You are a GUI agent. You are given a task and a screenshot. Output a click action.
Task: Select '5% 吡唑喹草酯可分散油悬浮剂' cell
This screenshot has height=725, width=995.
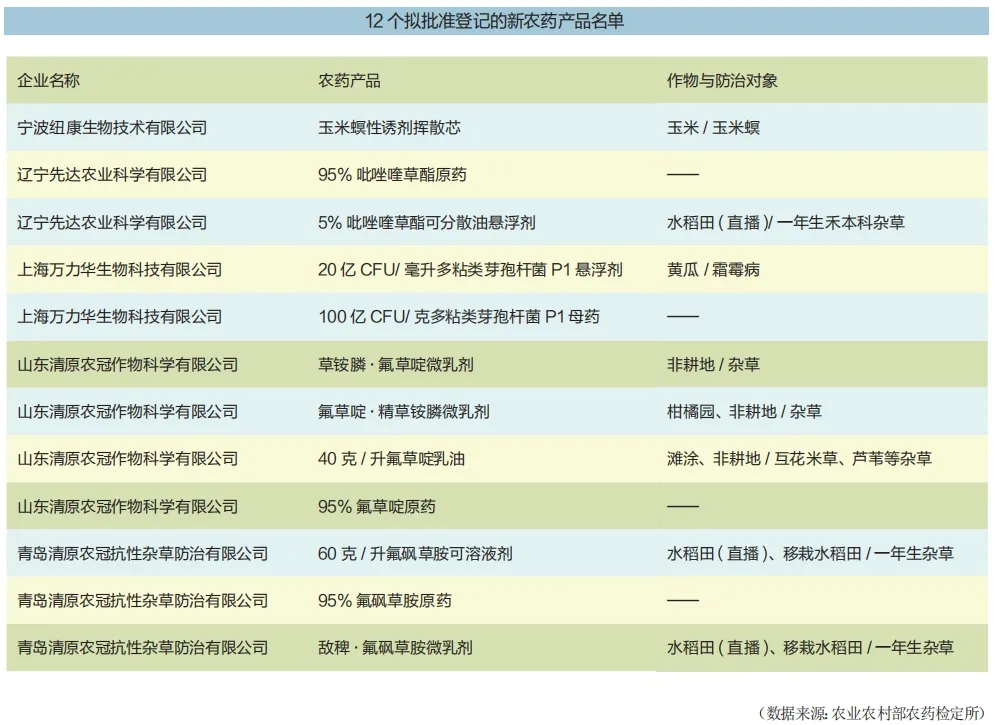(x=426, y=223)
